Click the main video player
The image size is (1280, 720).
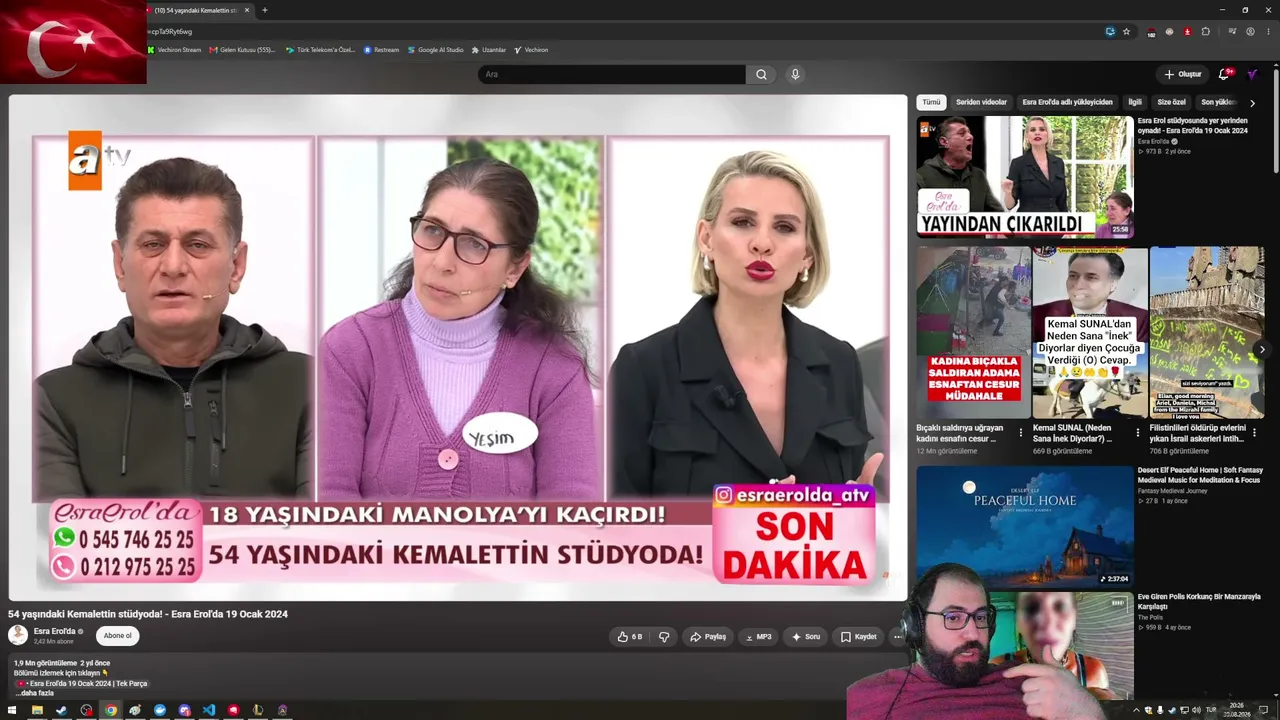point(458,348)
